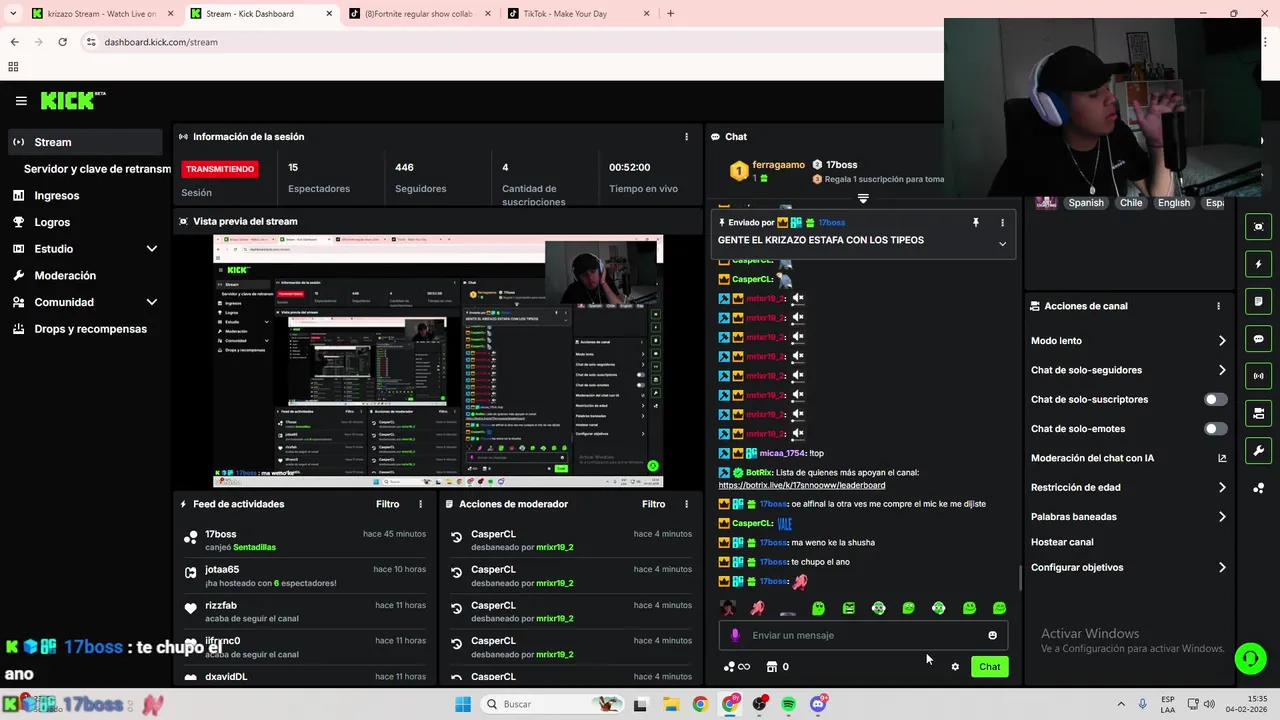Expand Chat de solo-seguidores settings
The height and width of the screenshot is (720, 1280).
(1128, 370)
